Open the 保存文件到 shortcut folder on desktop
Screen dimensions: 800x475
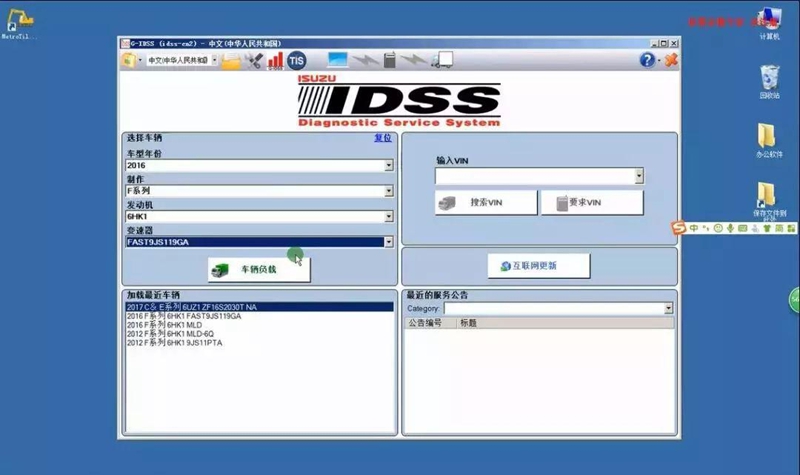coord(769,201)
